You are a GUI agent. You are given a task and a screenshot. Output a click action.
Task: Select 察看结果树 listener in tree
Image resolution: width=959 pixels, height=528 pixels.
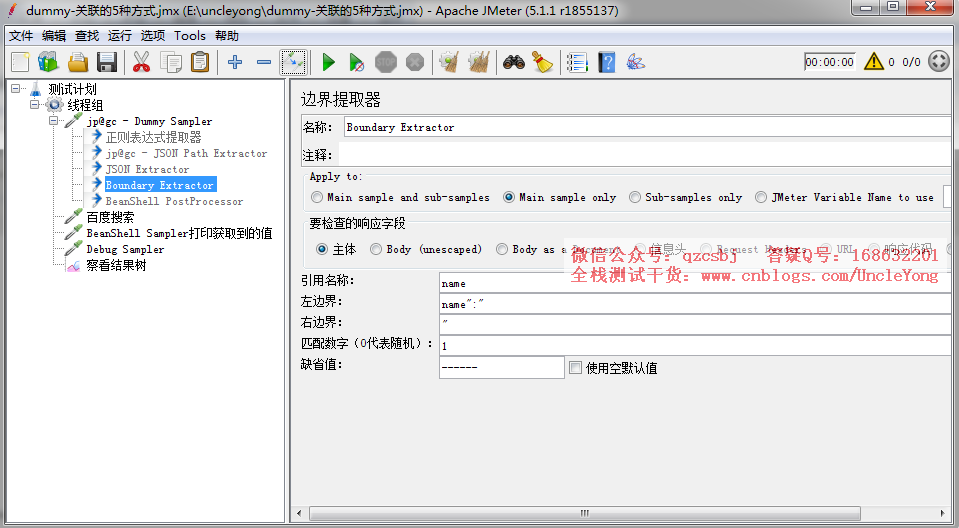point(116,265)
